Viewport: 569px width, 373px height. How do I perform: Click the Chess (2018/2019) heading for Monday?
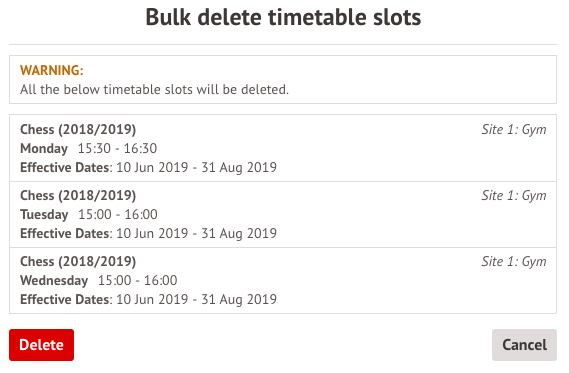78,130
